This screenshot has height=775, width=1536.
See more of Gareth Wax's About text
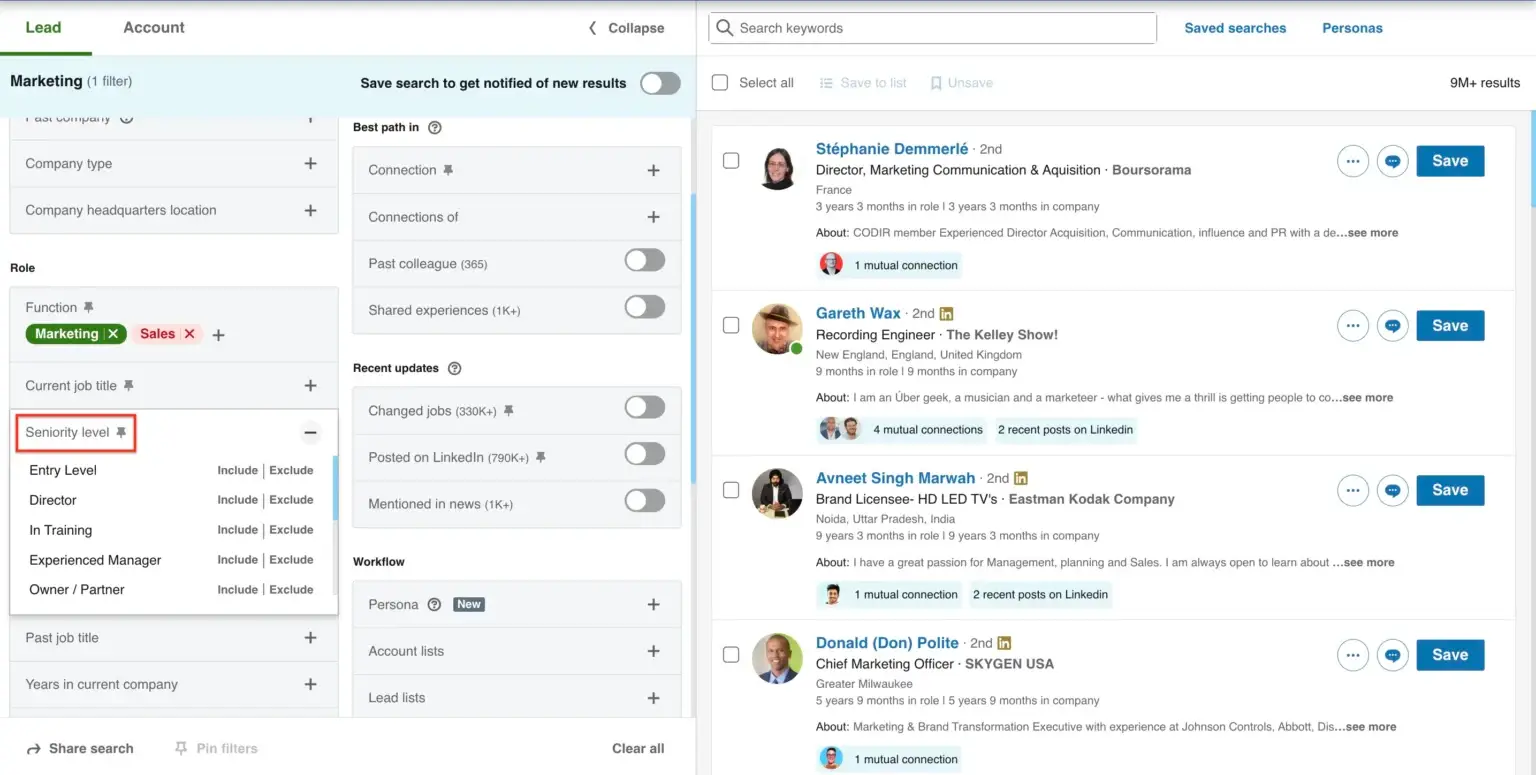coord(1366,398)
